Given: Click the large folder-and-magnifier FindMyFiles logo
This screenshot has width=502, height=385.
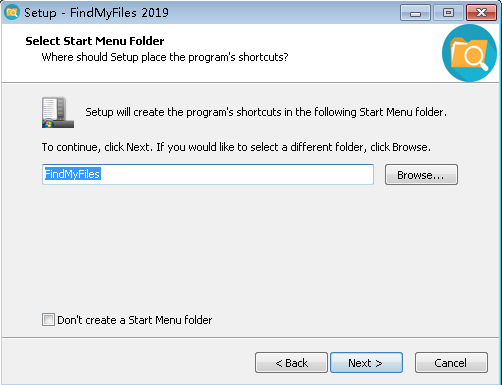Looking at the screenshot, I should pos(469,53).
